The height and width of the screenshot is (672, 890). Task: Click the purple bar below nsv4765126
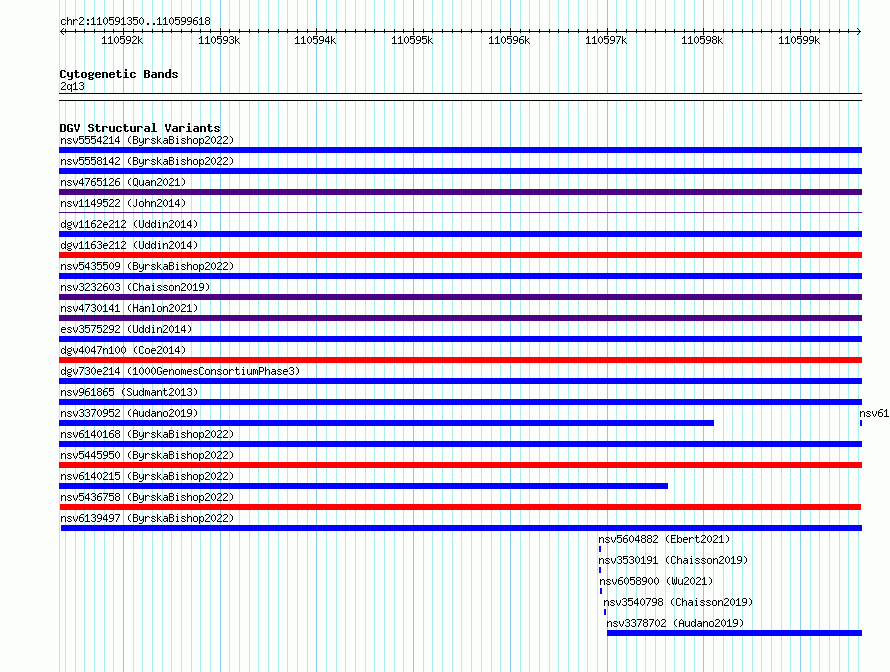pos(460,192)
